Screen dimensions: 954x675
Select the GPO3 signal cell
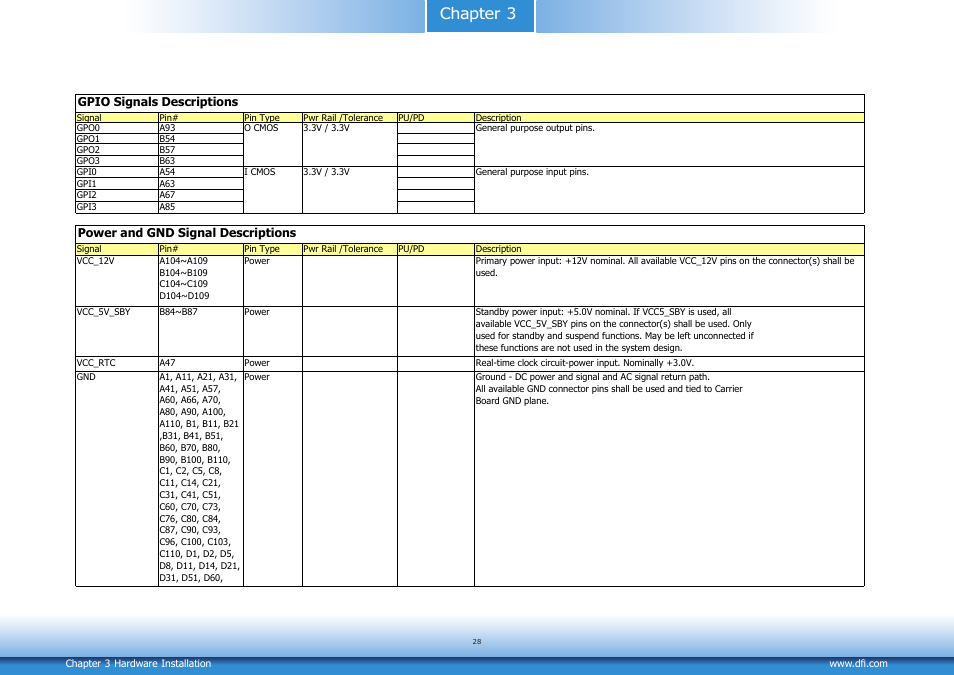point(117,161)
